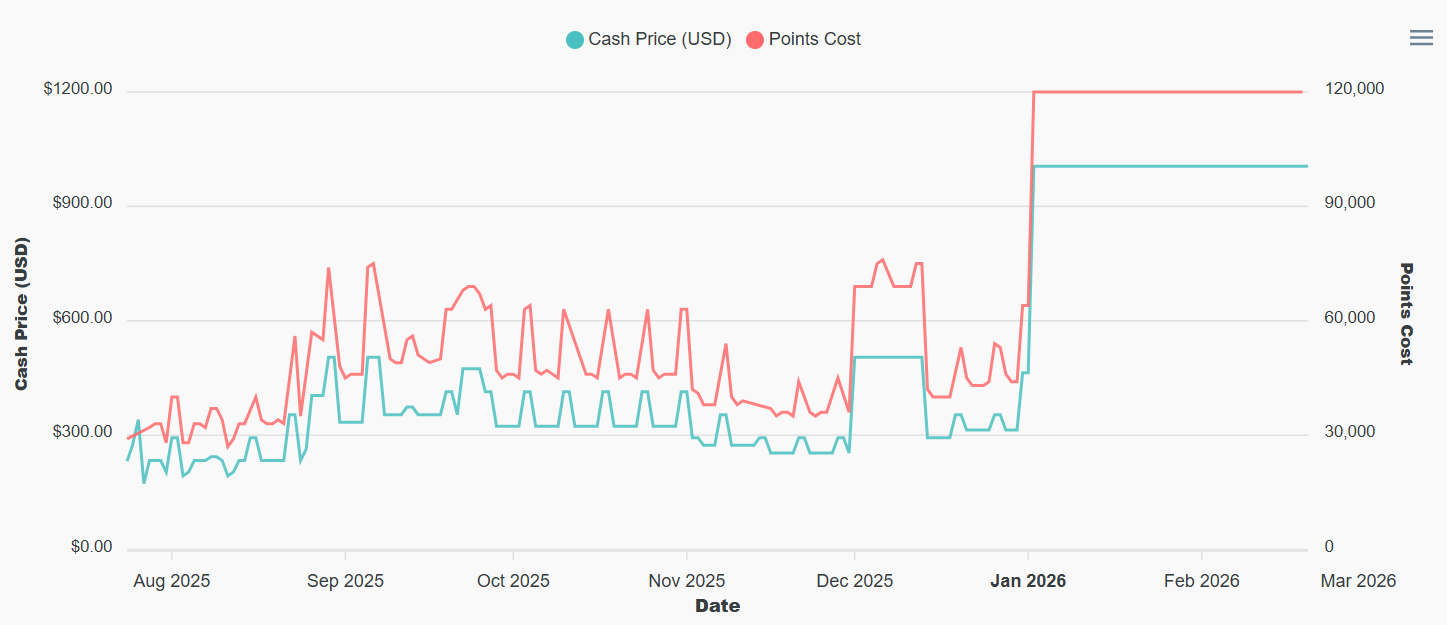
Task: Click the $1200.00 left axis tick
Action: click(x=78, y=90)
